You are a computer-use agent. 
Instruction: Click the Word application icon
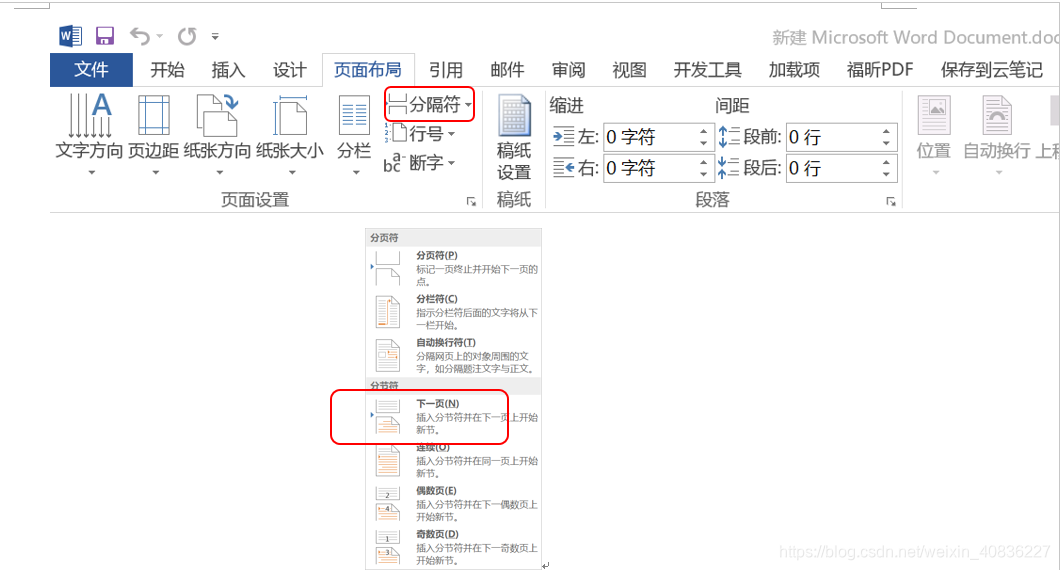tap(70, 36)
